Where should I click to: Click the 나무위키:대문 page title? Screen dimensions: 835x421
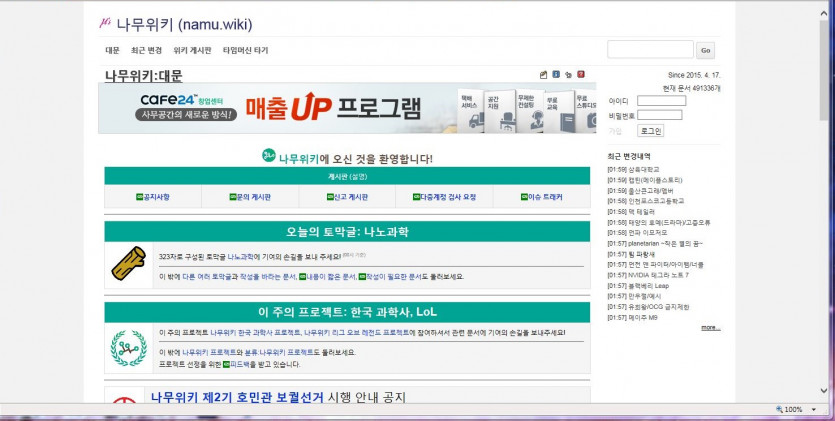click(x=144, y=76)
